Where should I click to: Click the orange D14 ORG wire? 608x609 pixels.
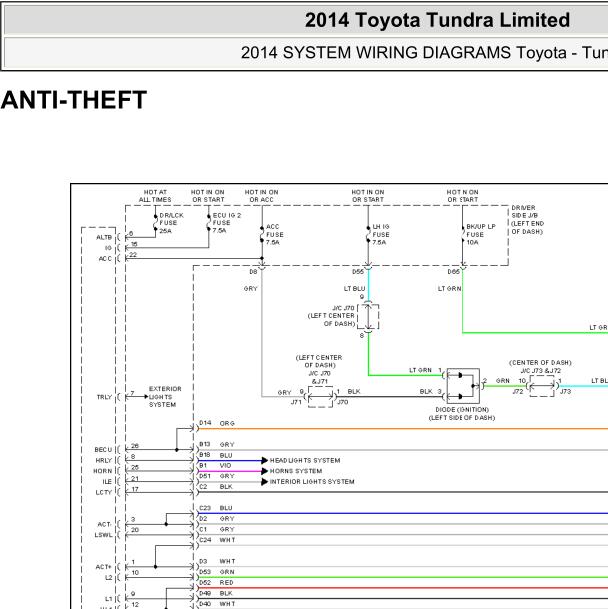pyautogui.click(x=402, y=429)
